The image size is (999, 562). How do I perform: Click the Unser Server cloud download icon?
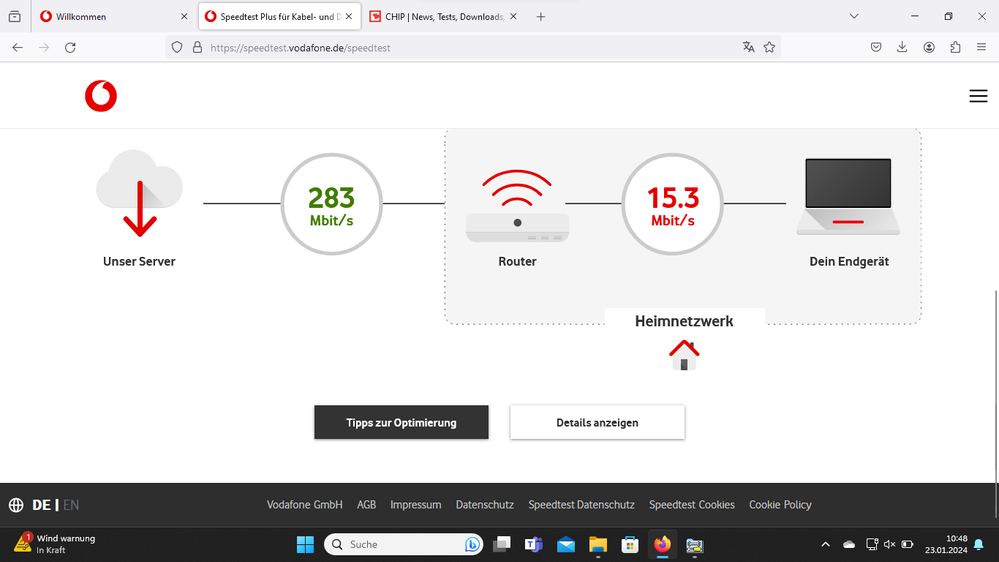(139, 193)
